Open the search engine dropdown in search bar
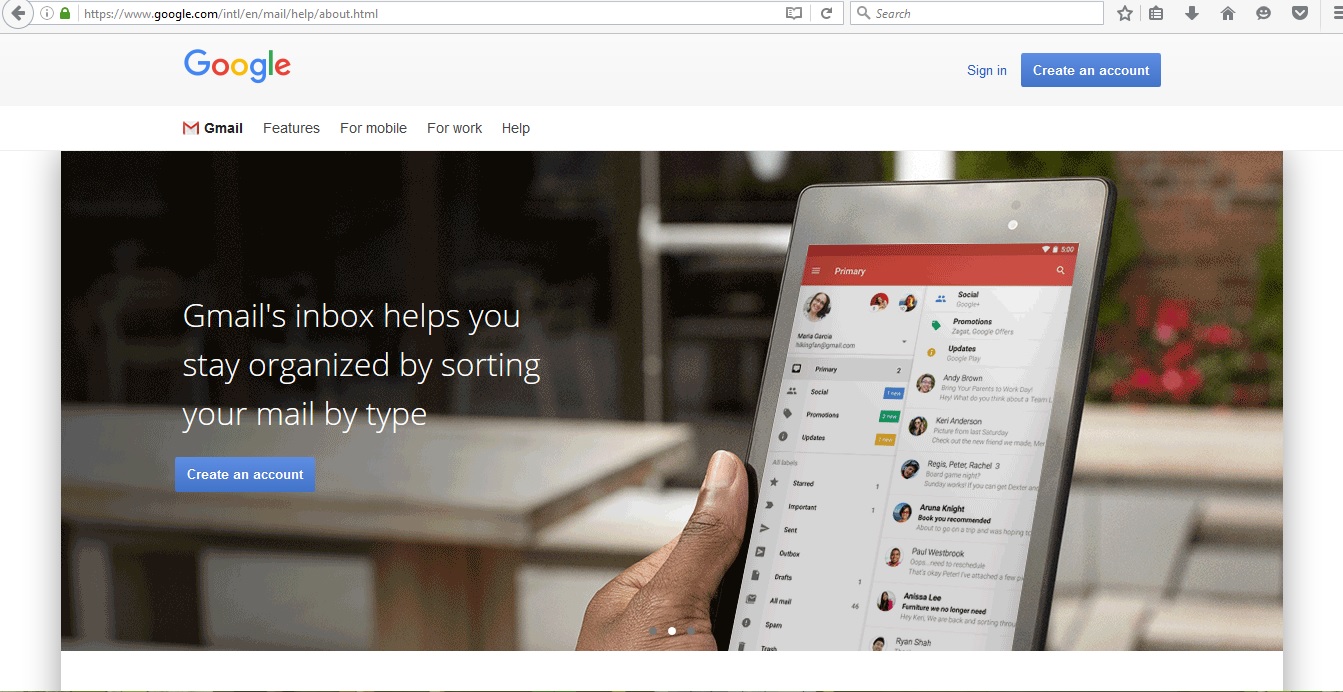Viewport: 1343px width, 692px height. [864, 13]
